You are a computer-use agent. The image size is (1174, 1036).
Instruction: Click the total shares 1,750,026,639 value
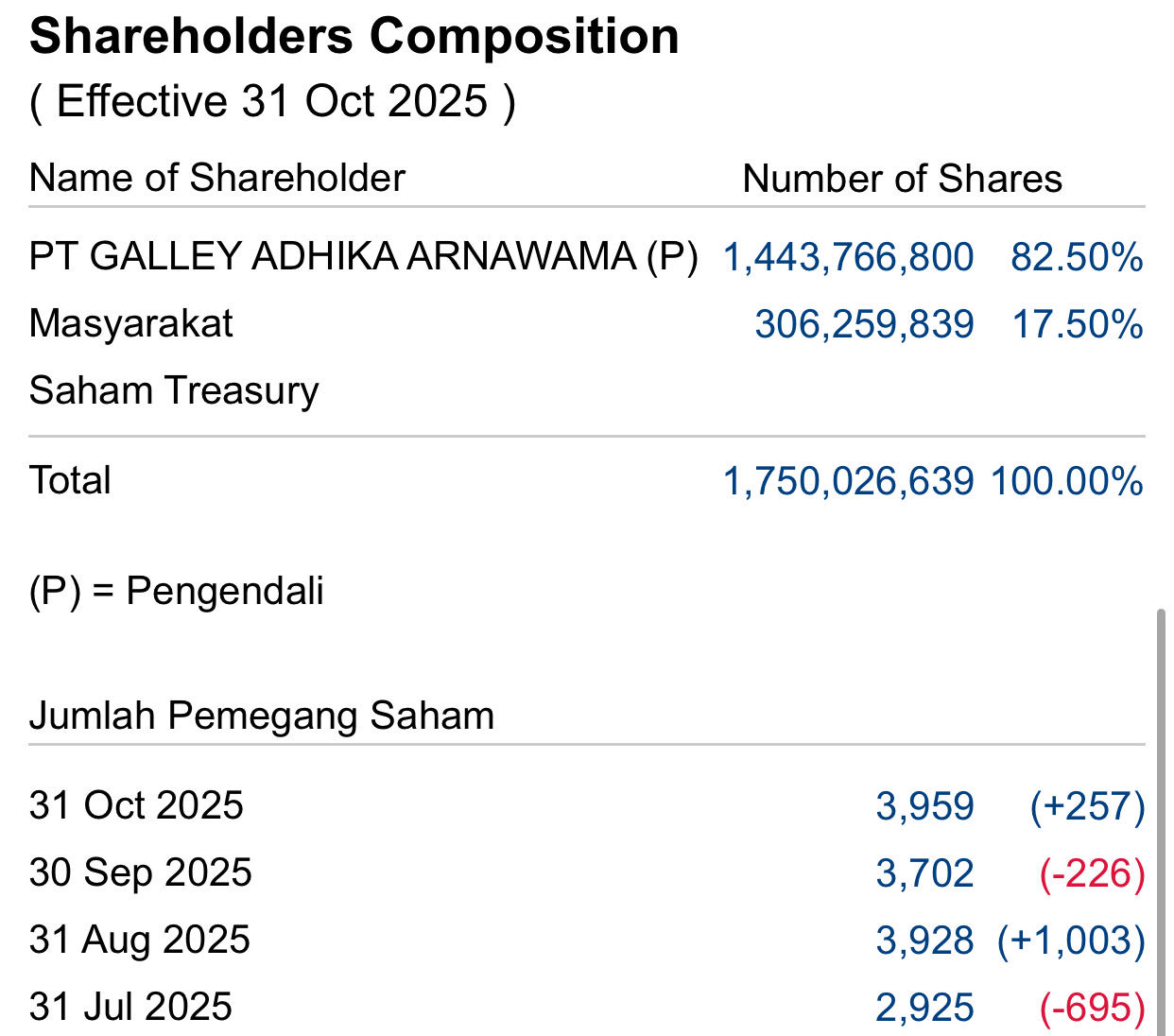coord(848,481)
